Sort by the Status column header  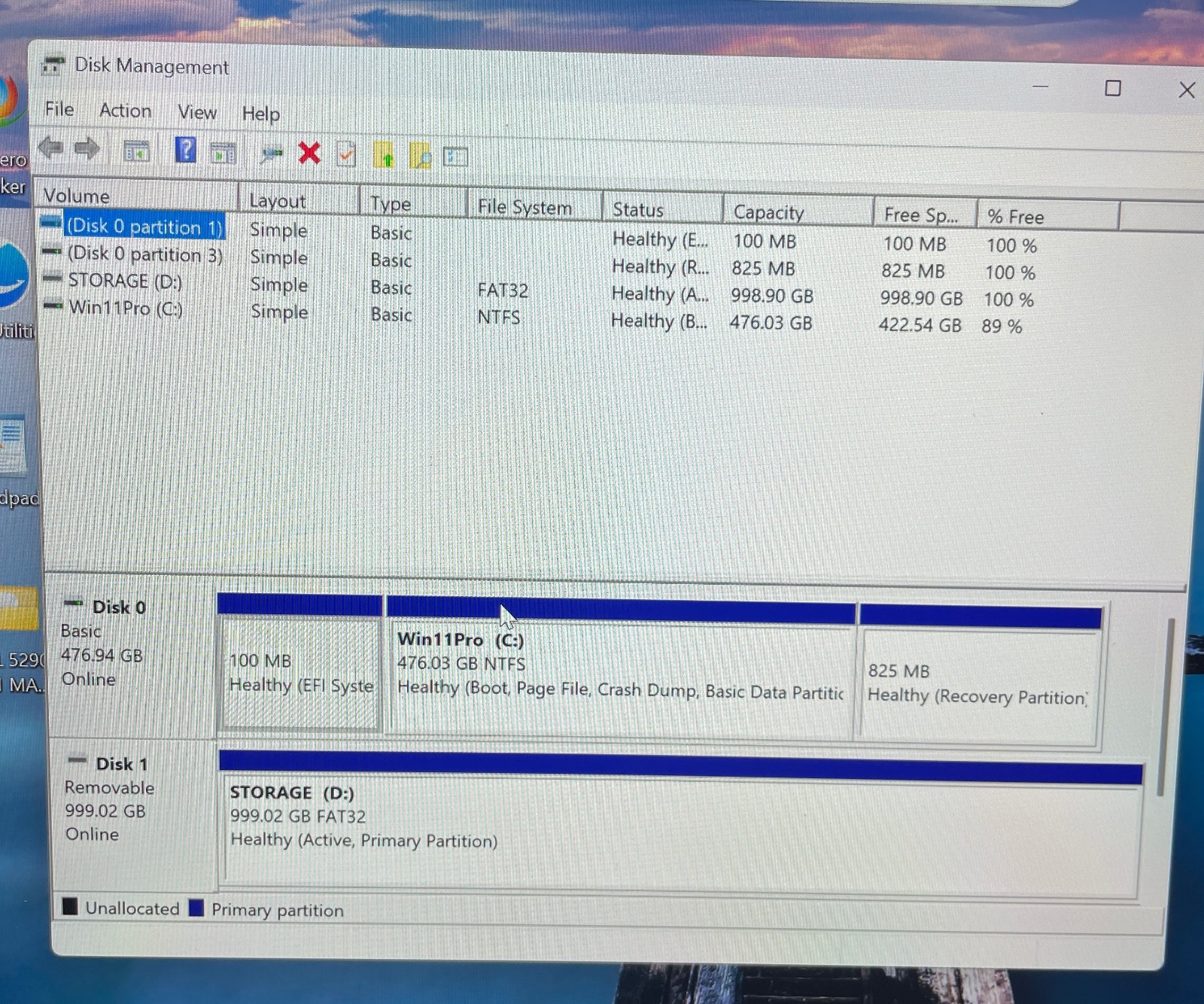[x=663, y=210]
